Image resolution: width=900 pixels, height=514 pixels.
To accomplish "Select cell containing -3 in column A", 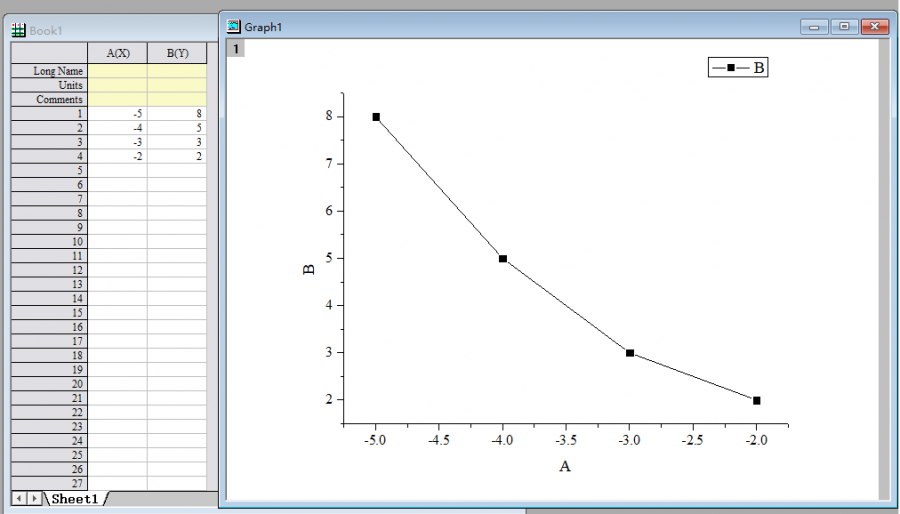I will point(118,142).
